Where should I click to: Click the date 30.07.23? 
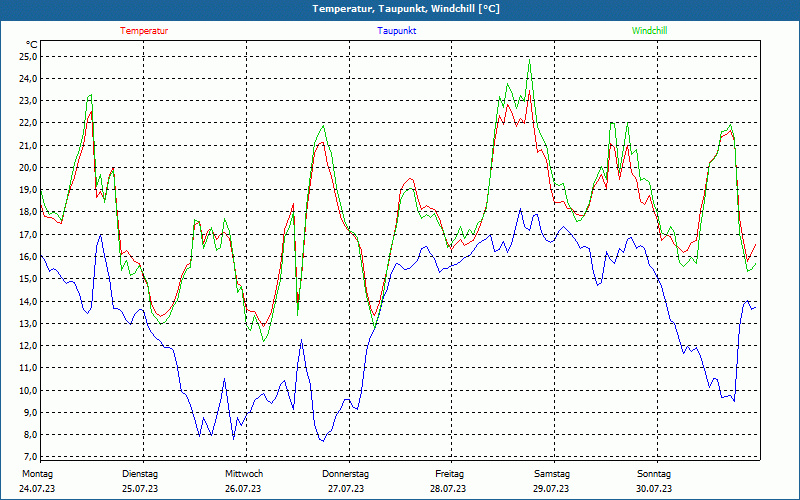tap(654, 489)
